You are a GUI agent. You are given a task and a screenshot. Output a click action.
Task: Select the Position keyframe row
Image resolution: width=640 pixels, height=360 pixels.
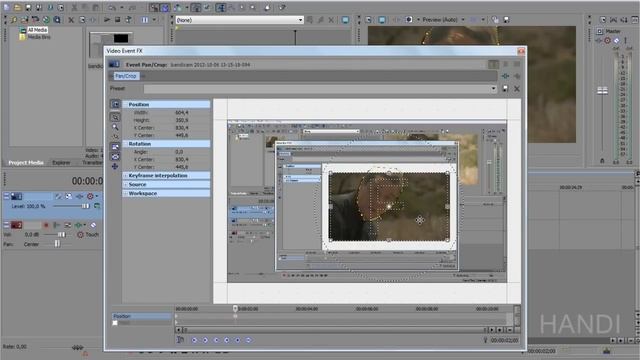coord(141,316)
